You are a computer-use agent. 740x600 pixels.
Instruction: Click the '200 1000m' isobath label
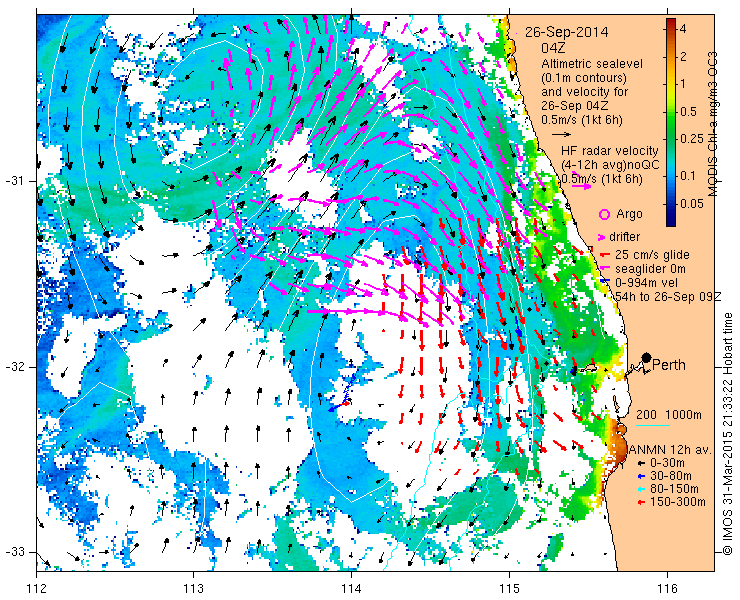[669, 415]
